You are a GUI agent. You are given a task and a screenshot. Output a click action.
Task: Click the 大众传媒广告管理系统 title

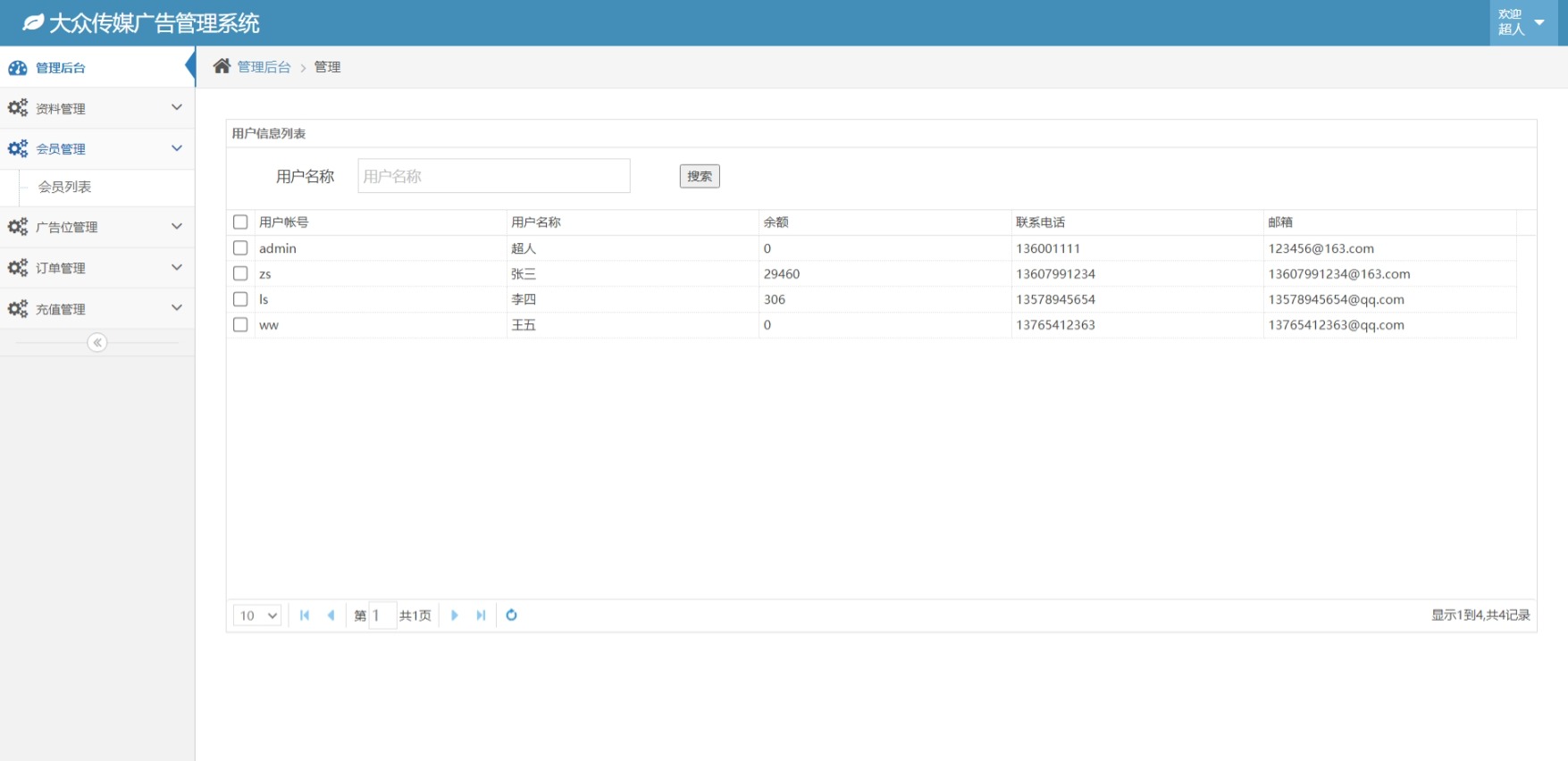[x=155, y=23]
